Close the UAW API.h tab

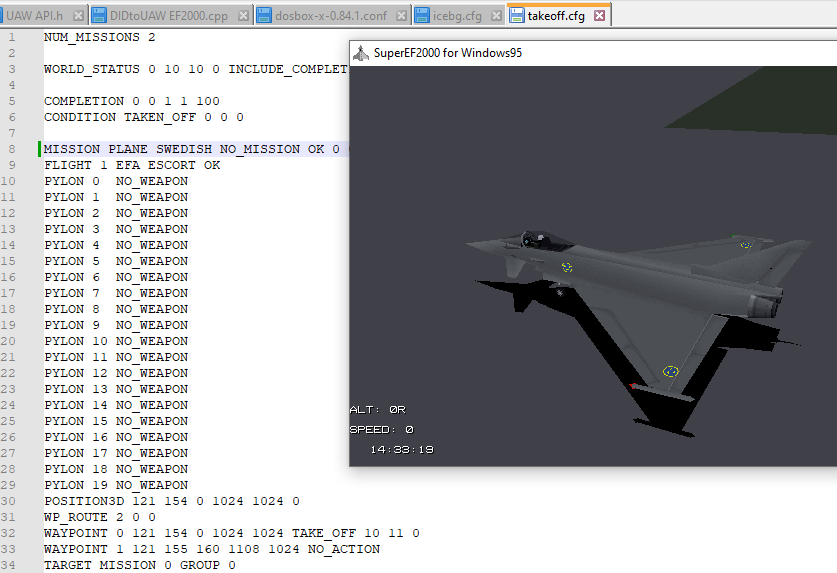[77, 16]
